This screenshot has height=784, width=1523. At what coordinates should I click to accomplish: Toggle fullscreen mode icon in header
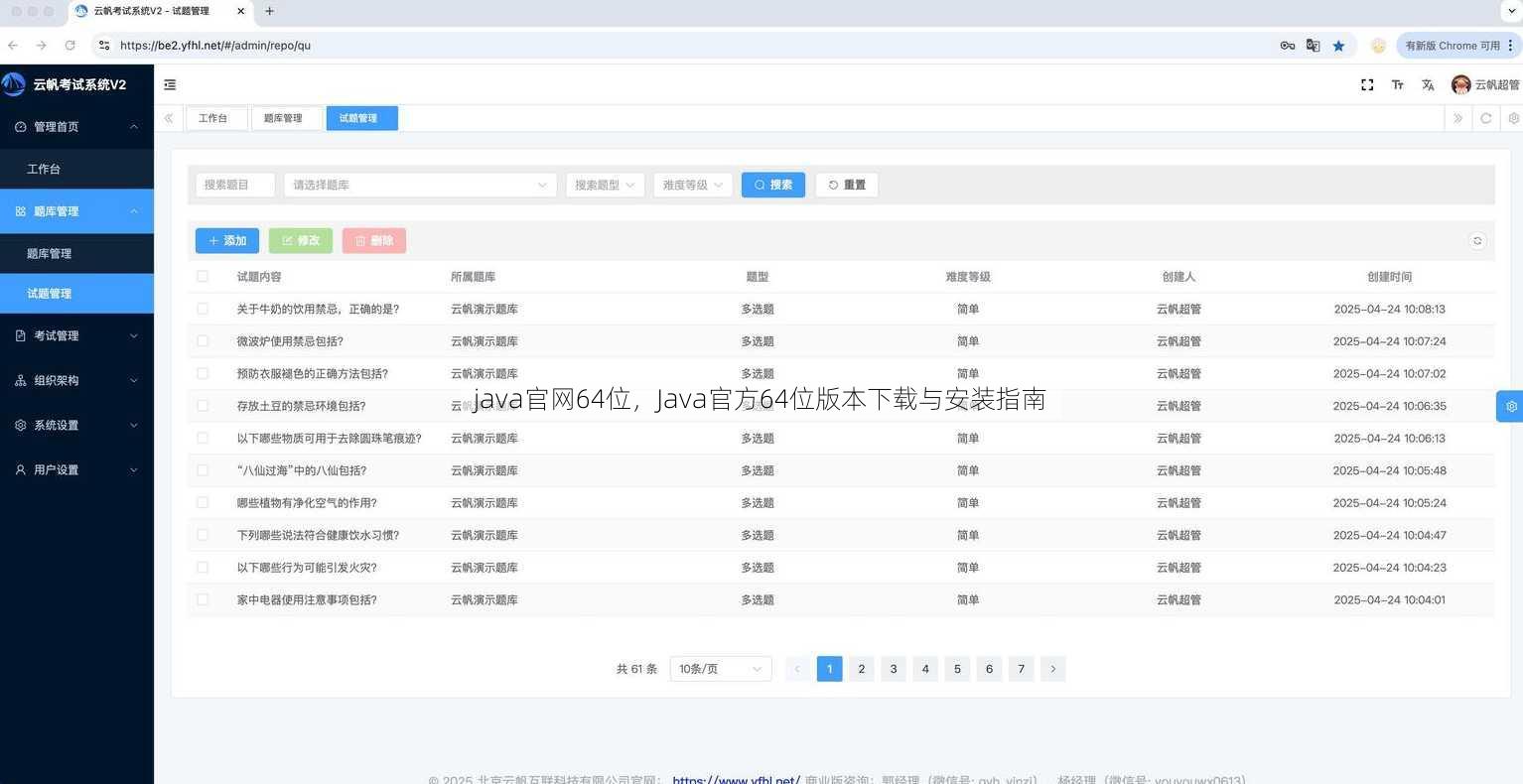pyautogui.click(x=1367, y=85)
